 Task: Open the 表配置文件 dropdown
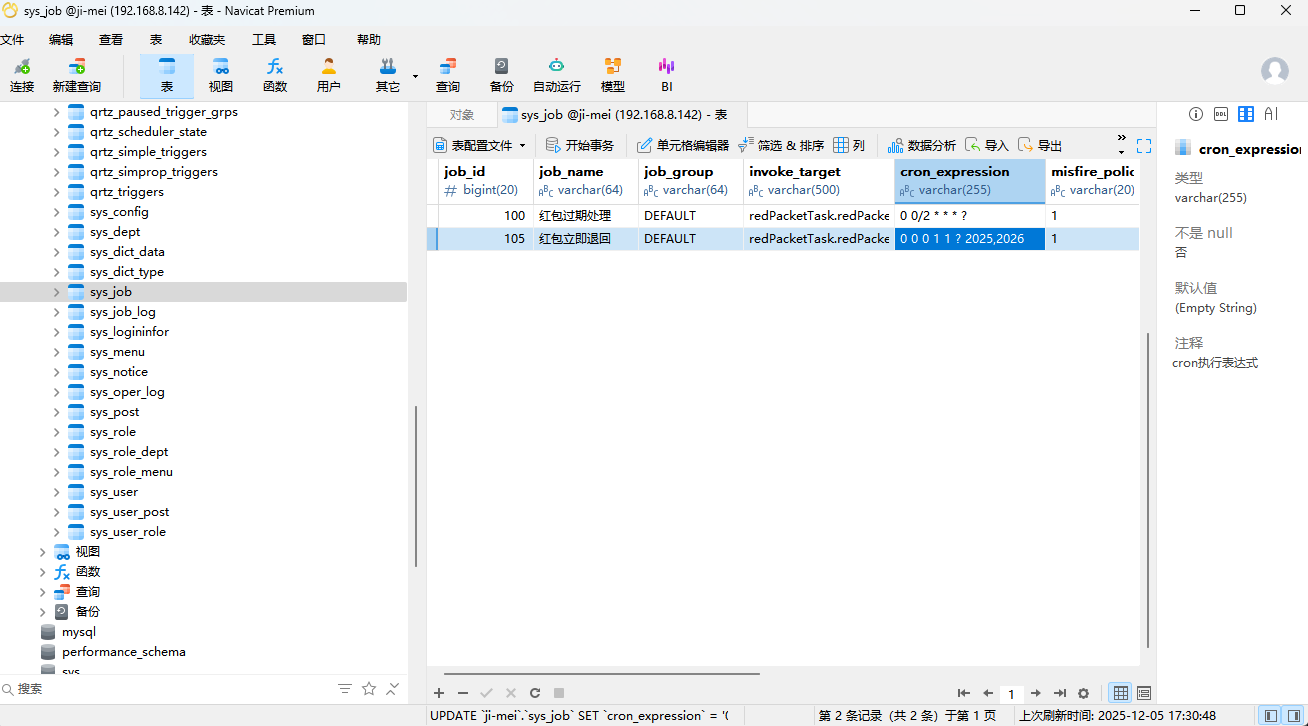[480, 145]
